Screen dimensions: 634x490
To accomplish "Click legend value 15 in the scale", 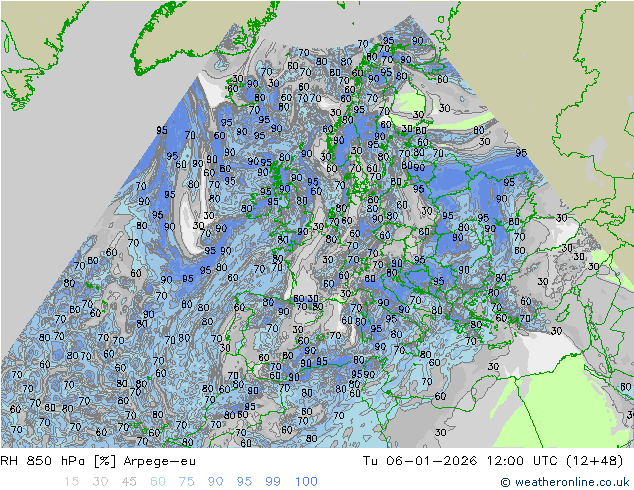I will [71, 482].
